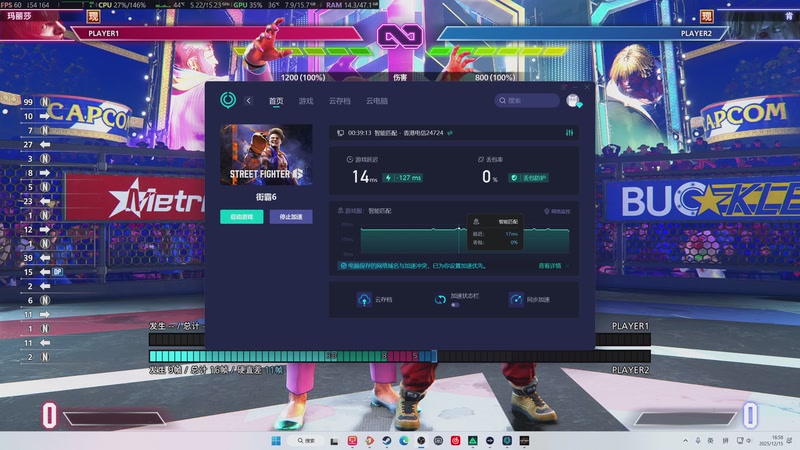800x450 pixels.
Task: Click the 00:39:13 session timer text
Action: pos(359,133)
